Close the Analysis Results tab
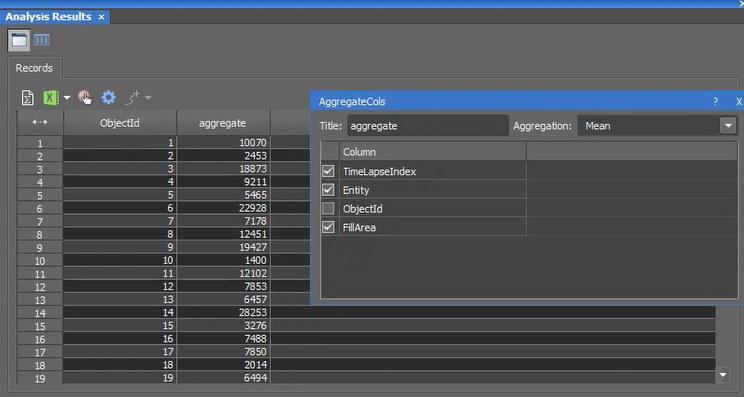This screenshot has width=744, height=397. (102, 17)
